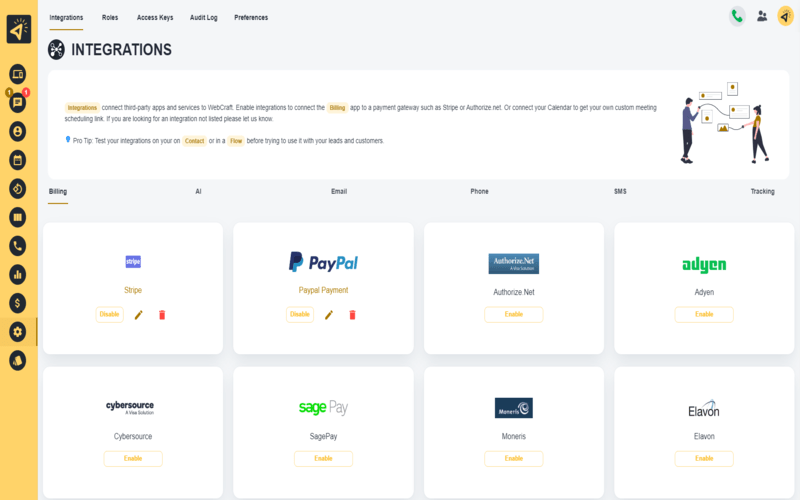Click the Sage Pay logo

click(323, 408)
